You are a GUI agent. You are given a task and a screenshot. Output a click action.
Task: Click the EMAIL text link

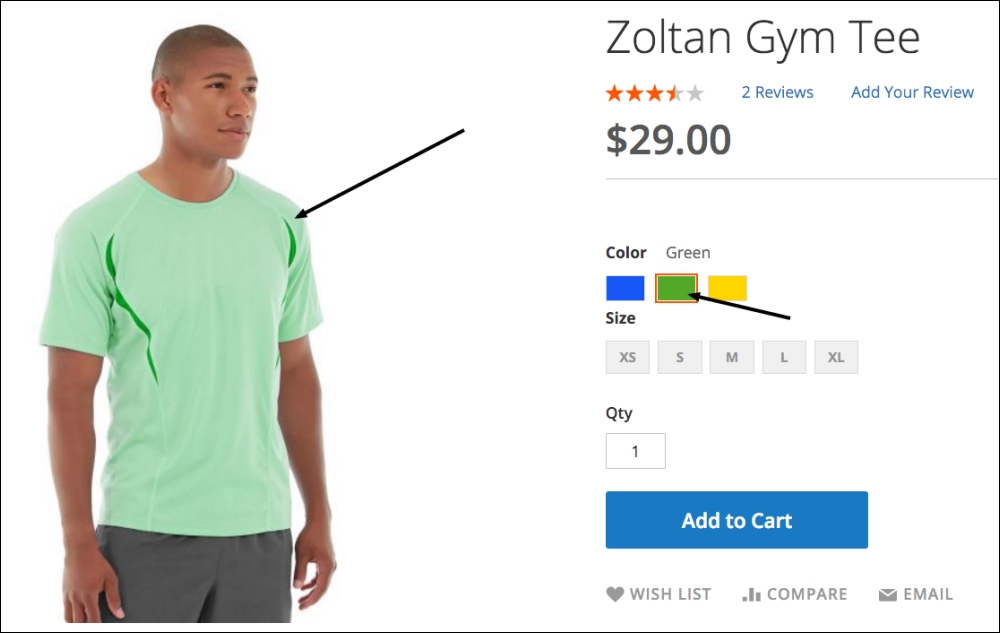click(x=928, y=594)
